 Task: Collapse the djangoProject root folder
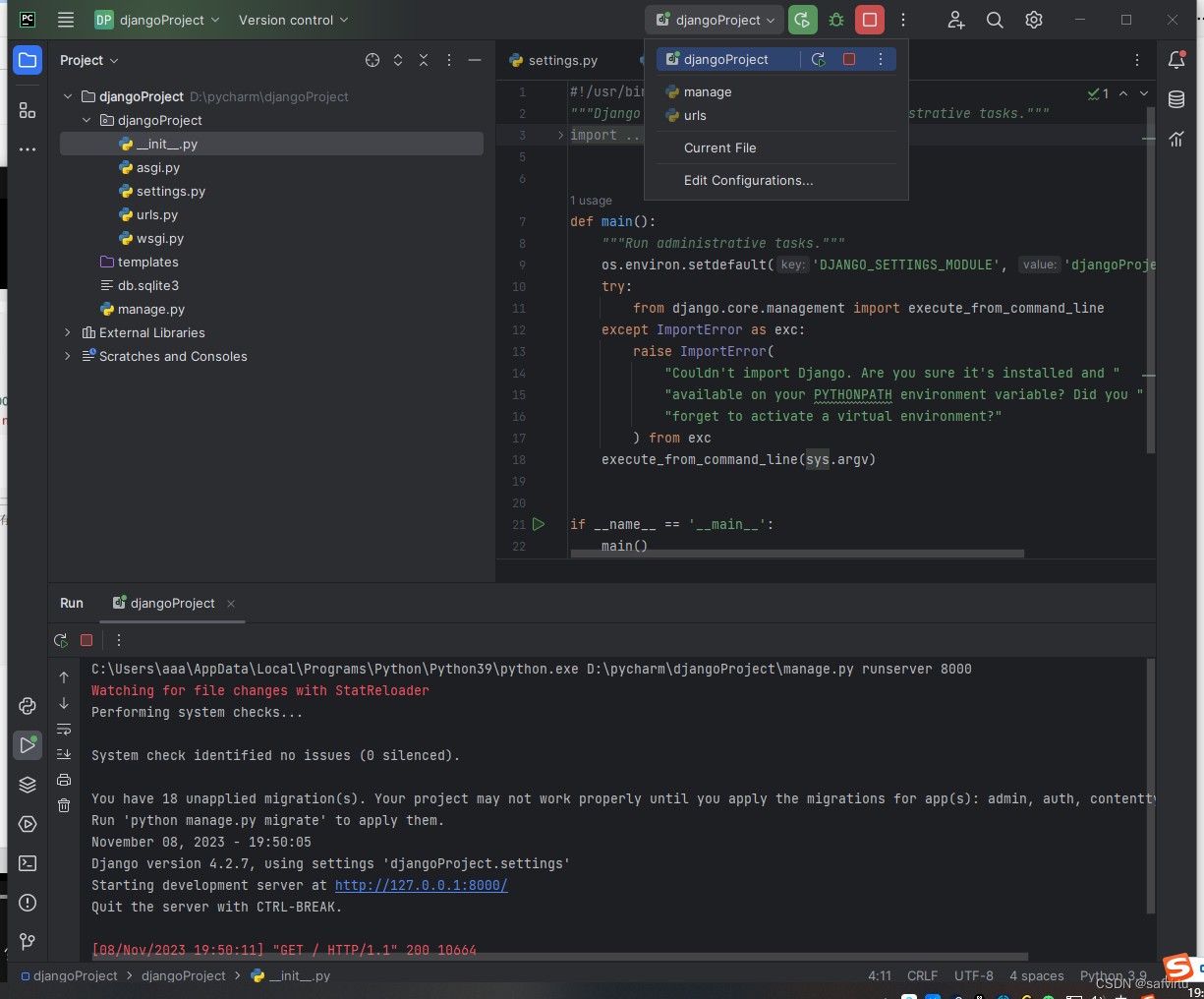click(68, 96)
